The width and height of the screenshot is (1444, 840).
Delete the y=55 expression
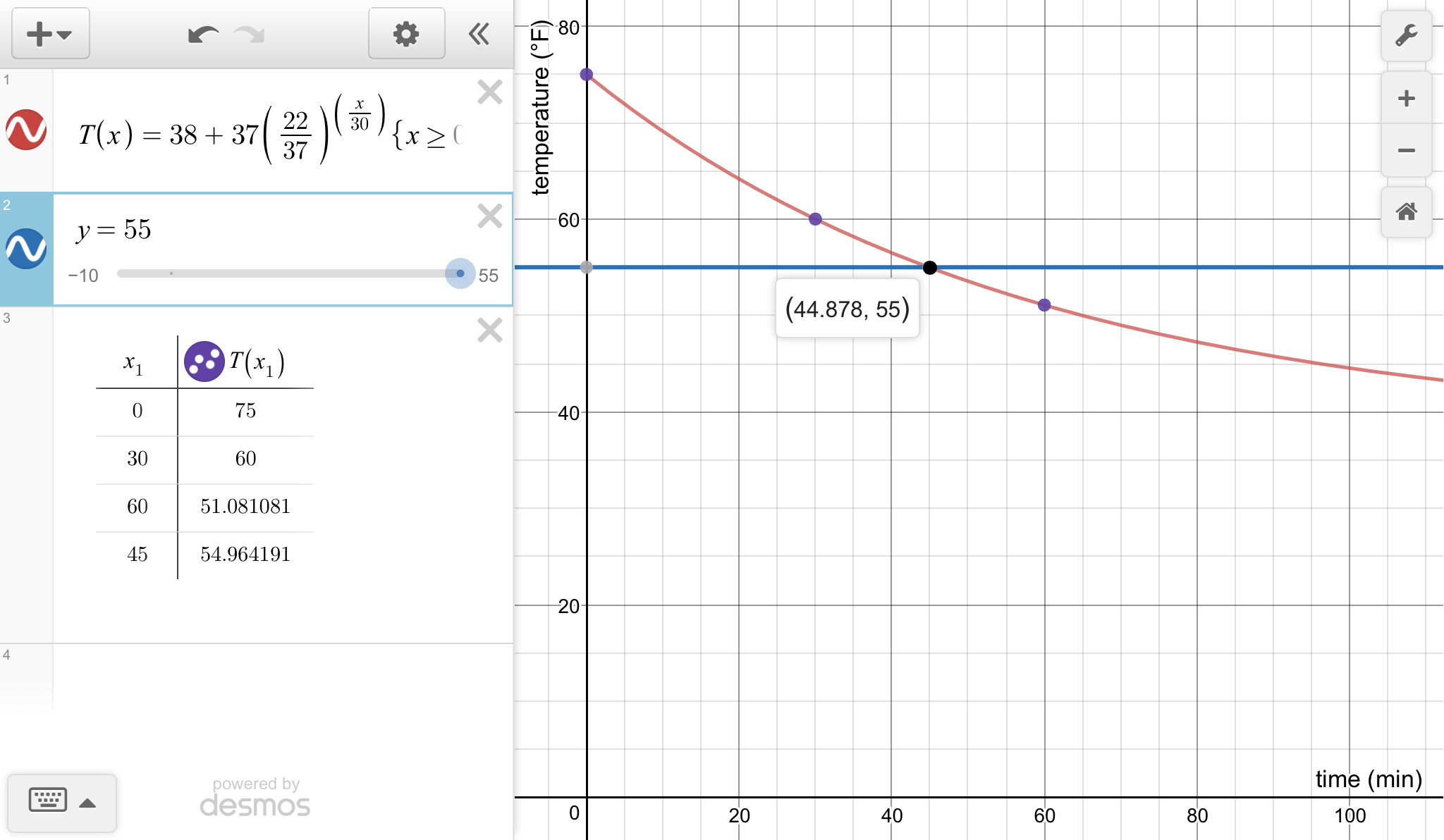point(489,216)
